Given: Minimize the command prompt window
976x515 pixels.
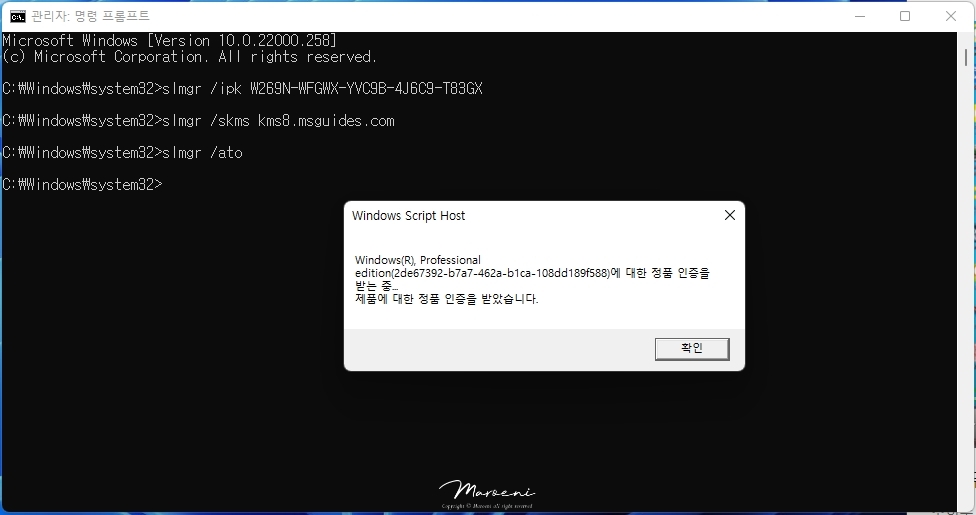Looking at the screenshot, I should point(860,16).
